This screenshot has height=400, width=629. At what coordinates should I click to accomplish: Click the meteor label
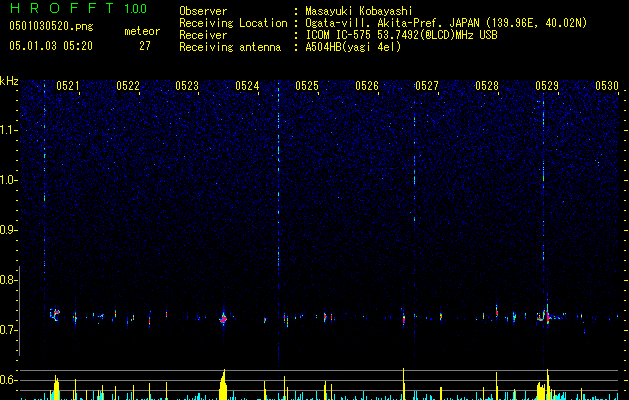(x=142, y=31)
